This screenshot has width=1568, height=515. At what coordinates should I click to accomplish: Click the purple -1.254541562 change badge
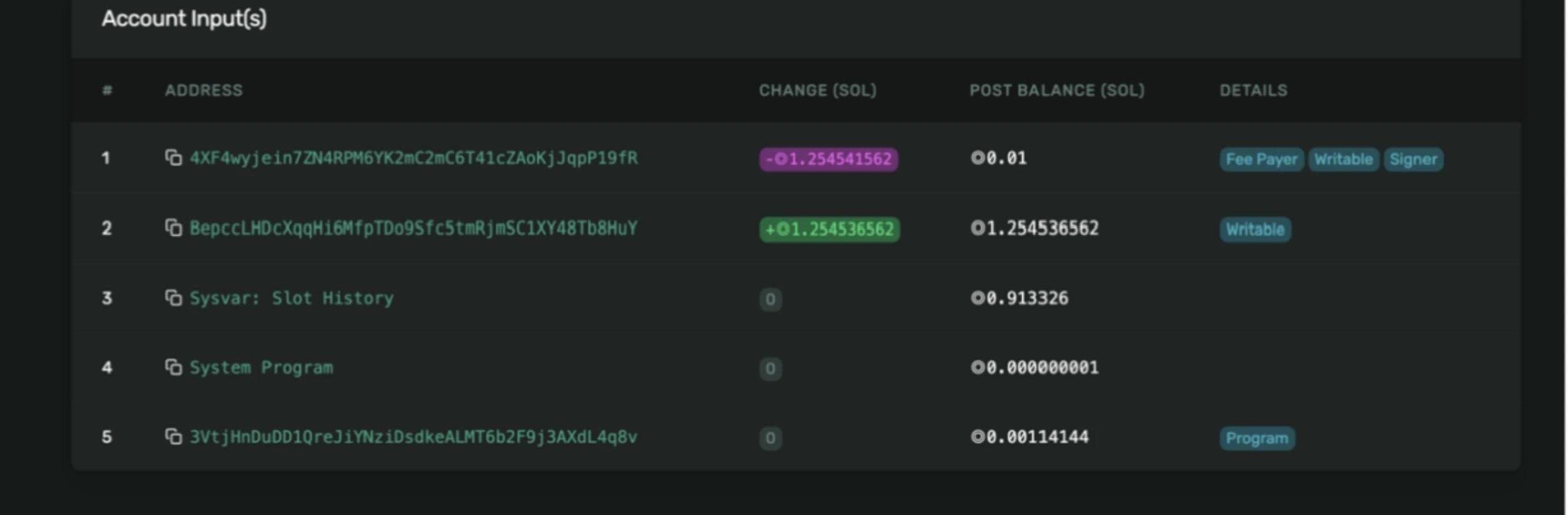click(x=829, y=159)
